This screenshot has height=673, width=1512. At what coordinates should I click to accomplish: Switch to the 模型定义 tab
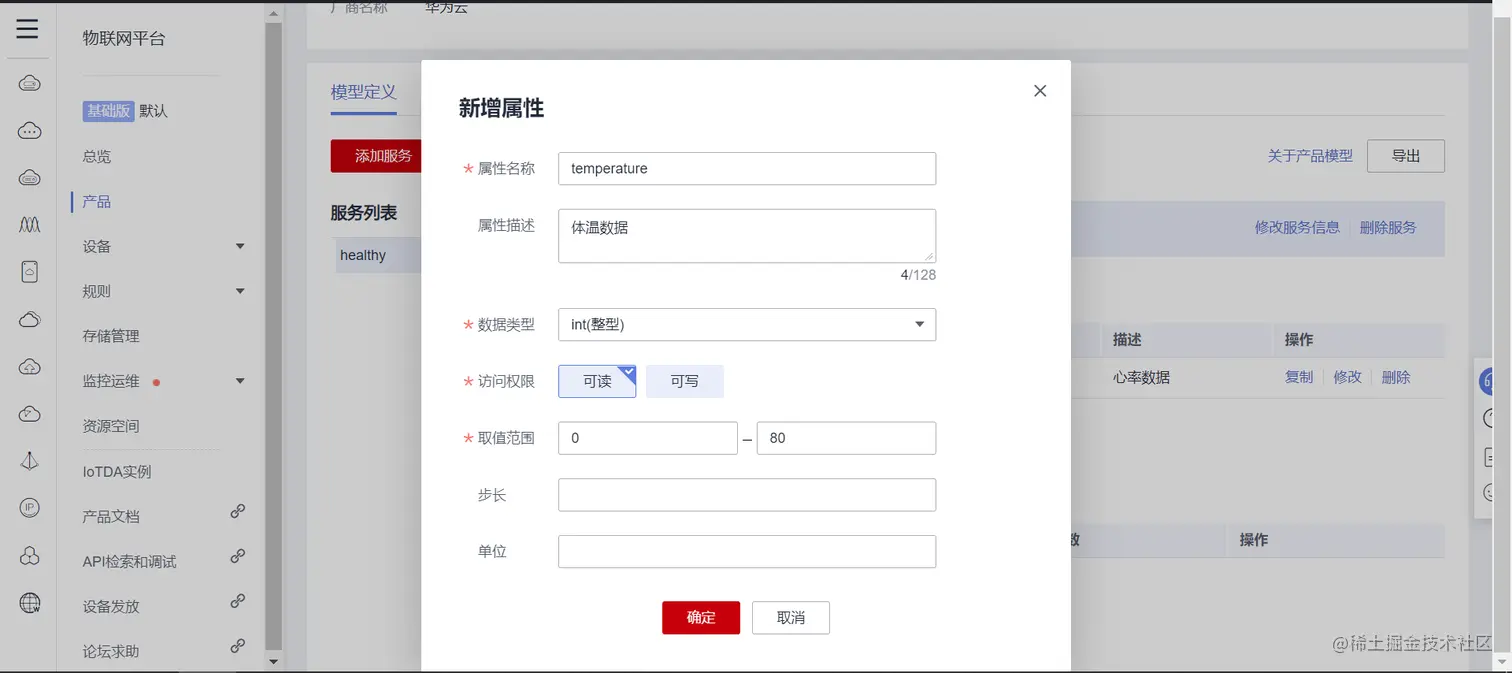364,92
